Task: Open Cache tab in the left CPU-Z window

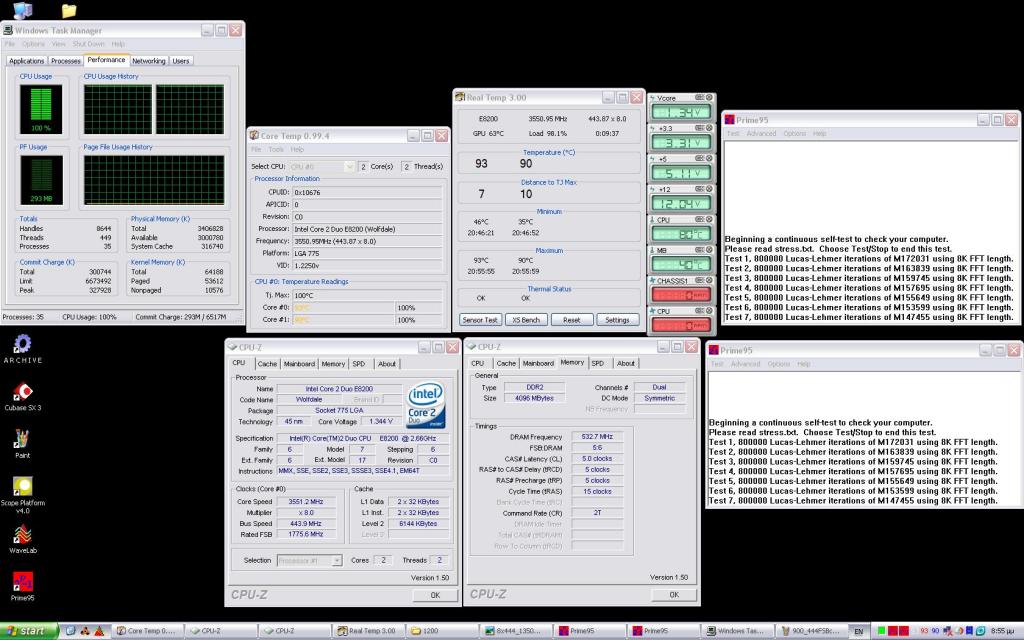Action: 267,364
